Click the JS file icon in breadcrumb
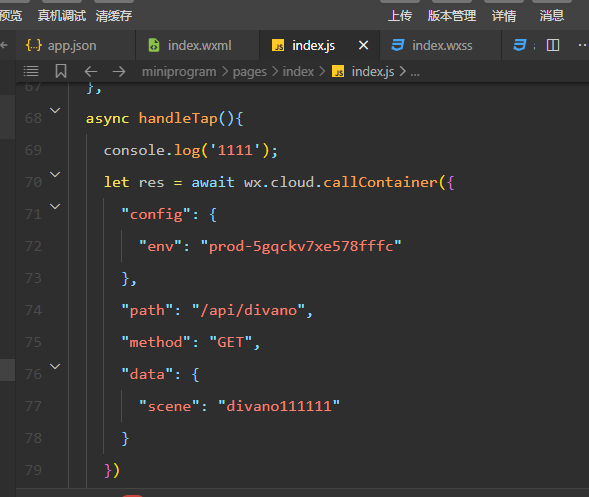The image size is (589, 497). coord(338,71)
